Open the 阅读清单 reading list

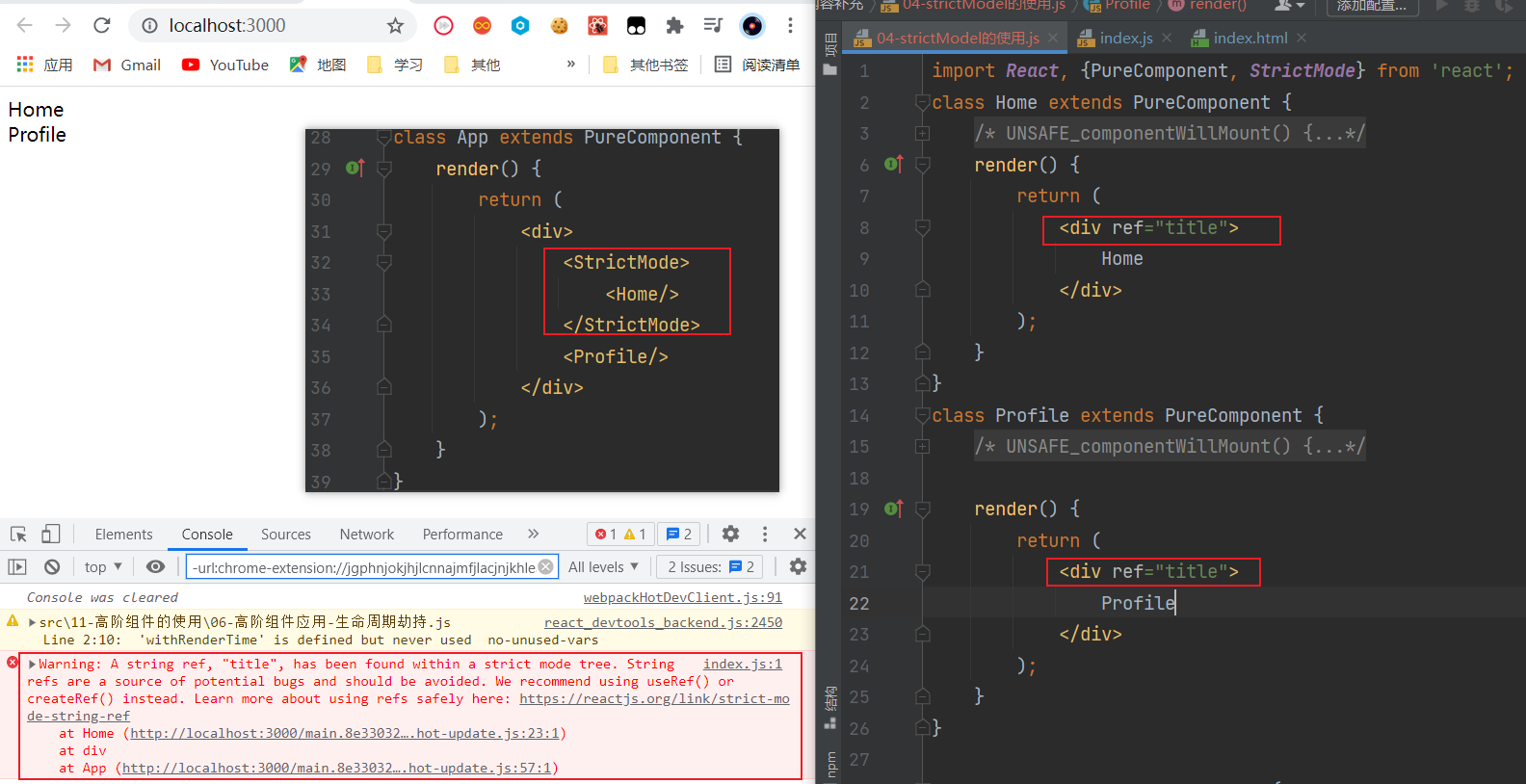[x=757, y=65]
